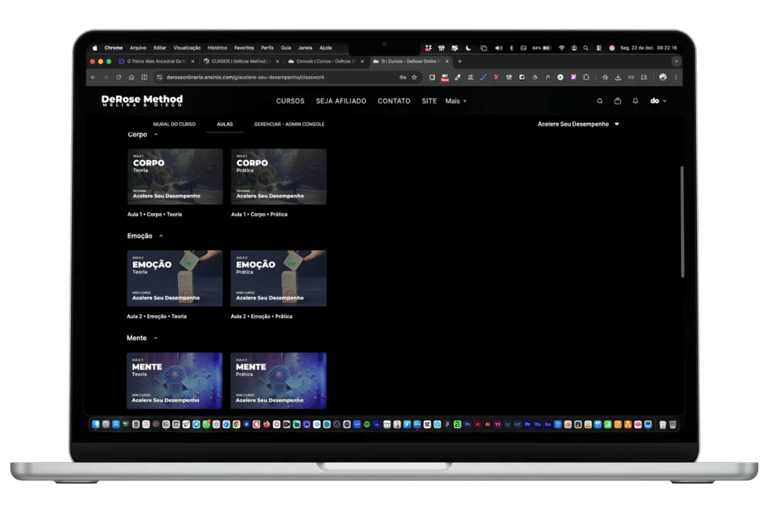Open the Trash in the Dock
This screenshot has width=768, height=512.
point(673,425)
